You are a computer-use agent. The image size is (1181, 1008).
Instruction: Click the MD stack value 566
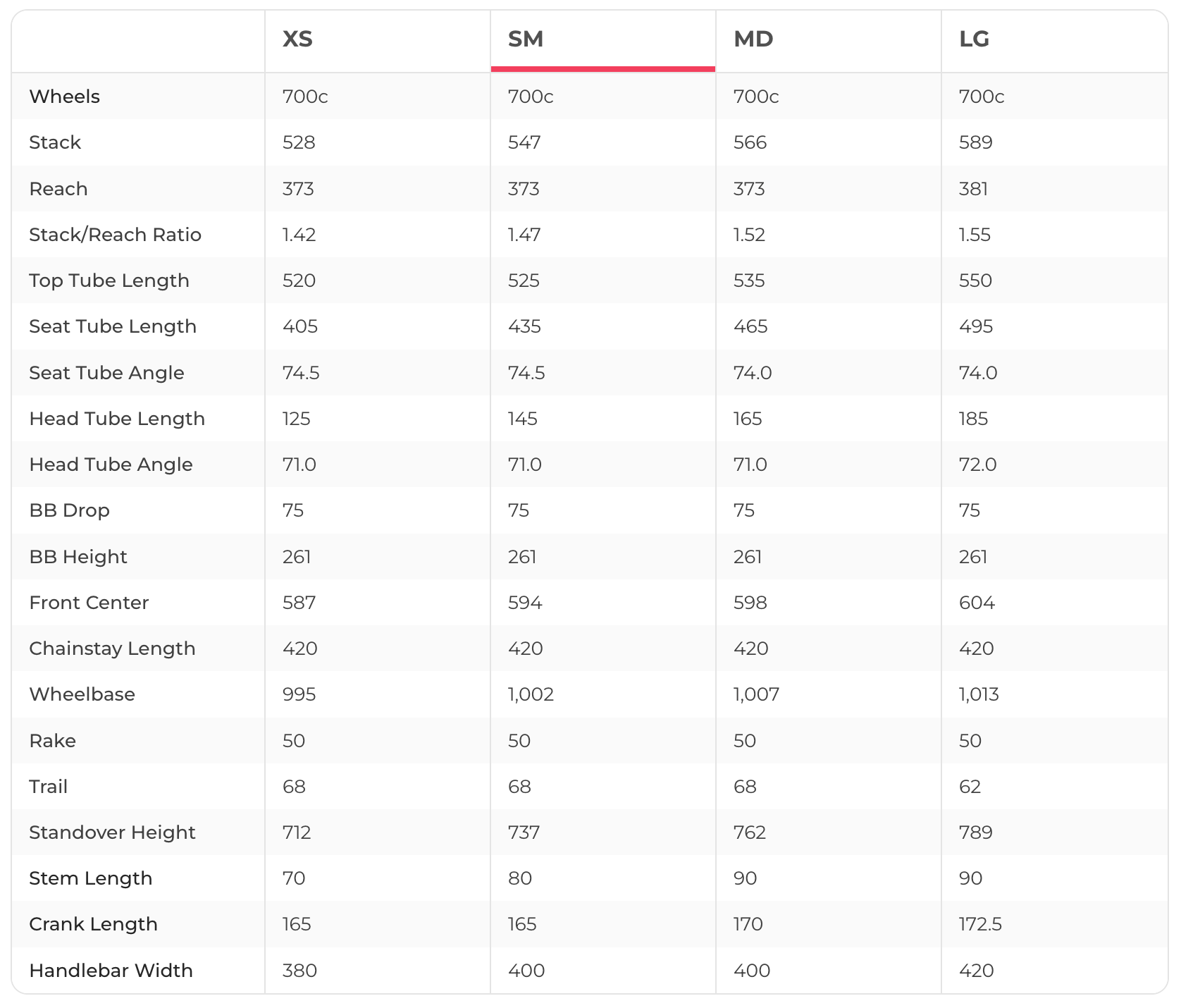[750, 142]
